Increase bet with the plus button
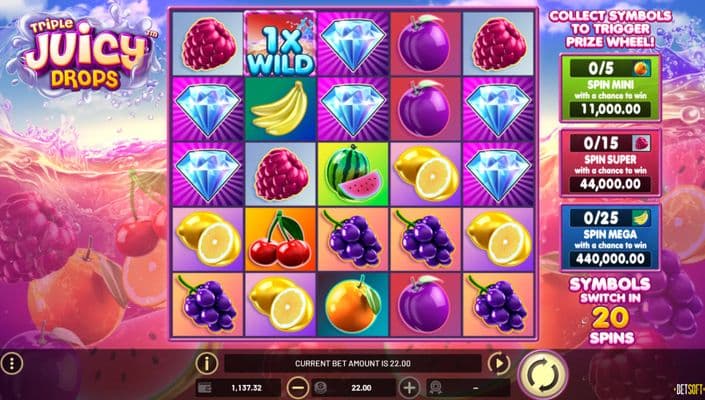Viewport: 705px width, 400px height. pyautogui.click(x=409, y=387)
